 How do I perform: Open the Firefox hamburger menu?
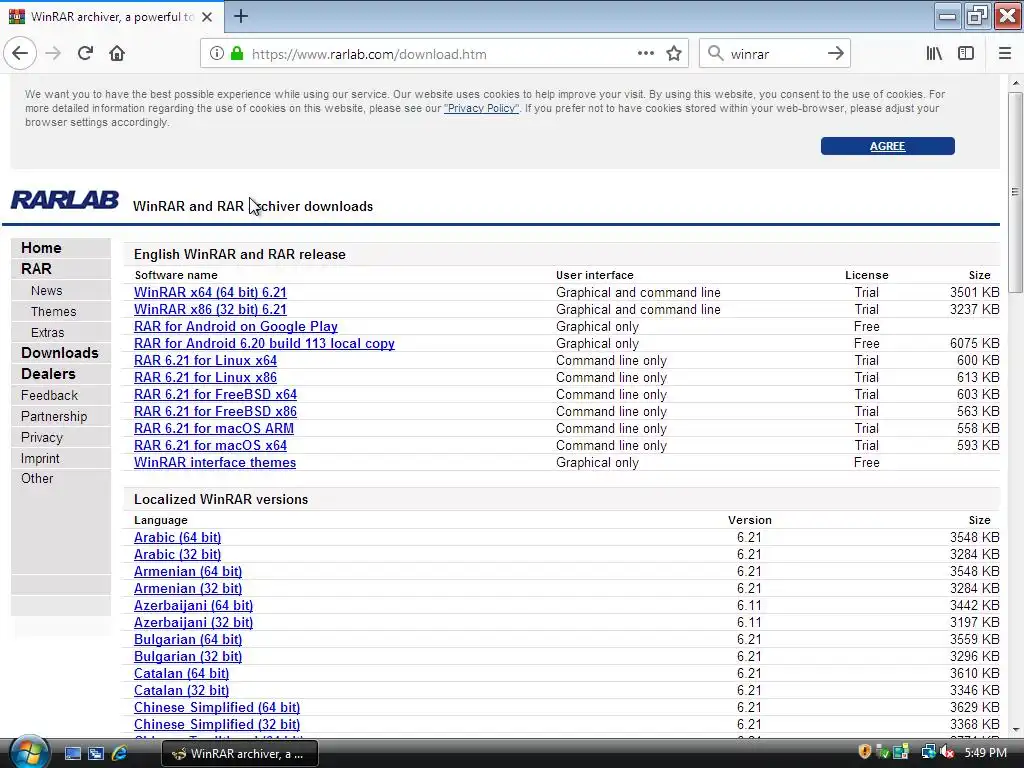pos(1005,54)
